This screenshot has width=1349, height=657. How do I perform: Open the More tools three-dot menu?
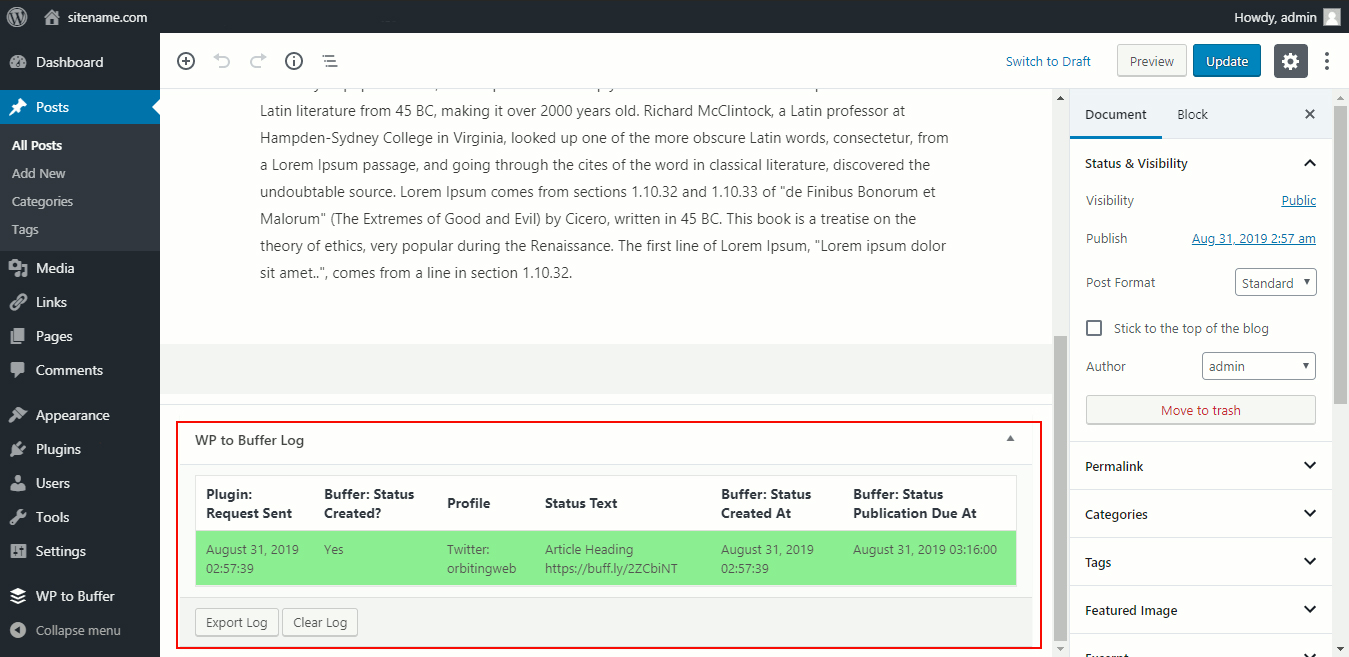(x=1327, y=61)
